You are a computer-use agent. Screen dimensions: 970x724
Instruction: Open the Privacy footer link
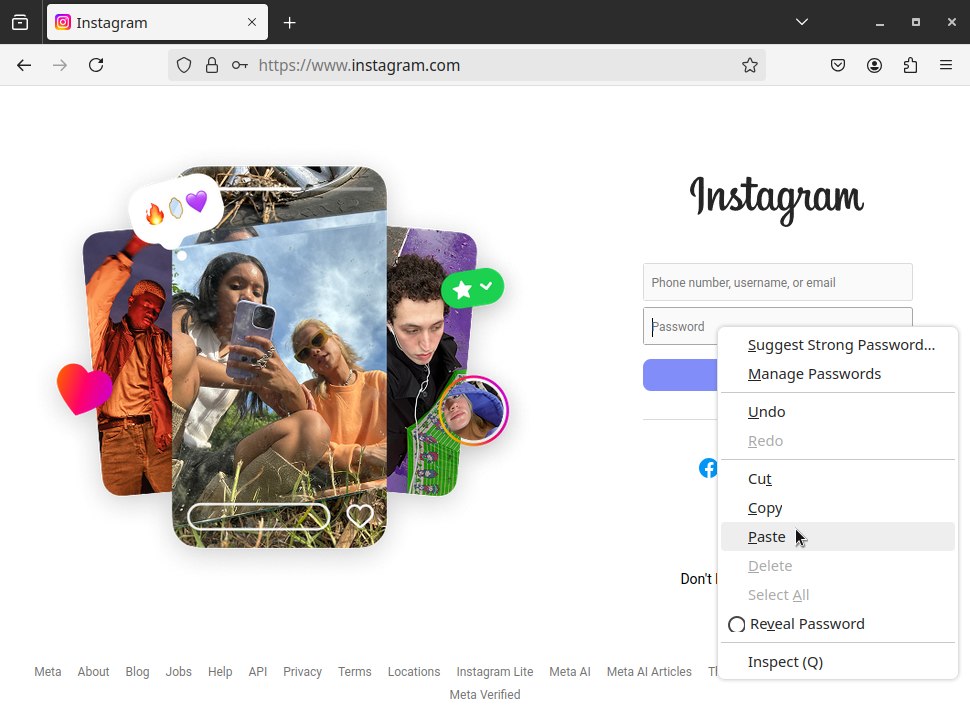point(303,672)
